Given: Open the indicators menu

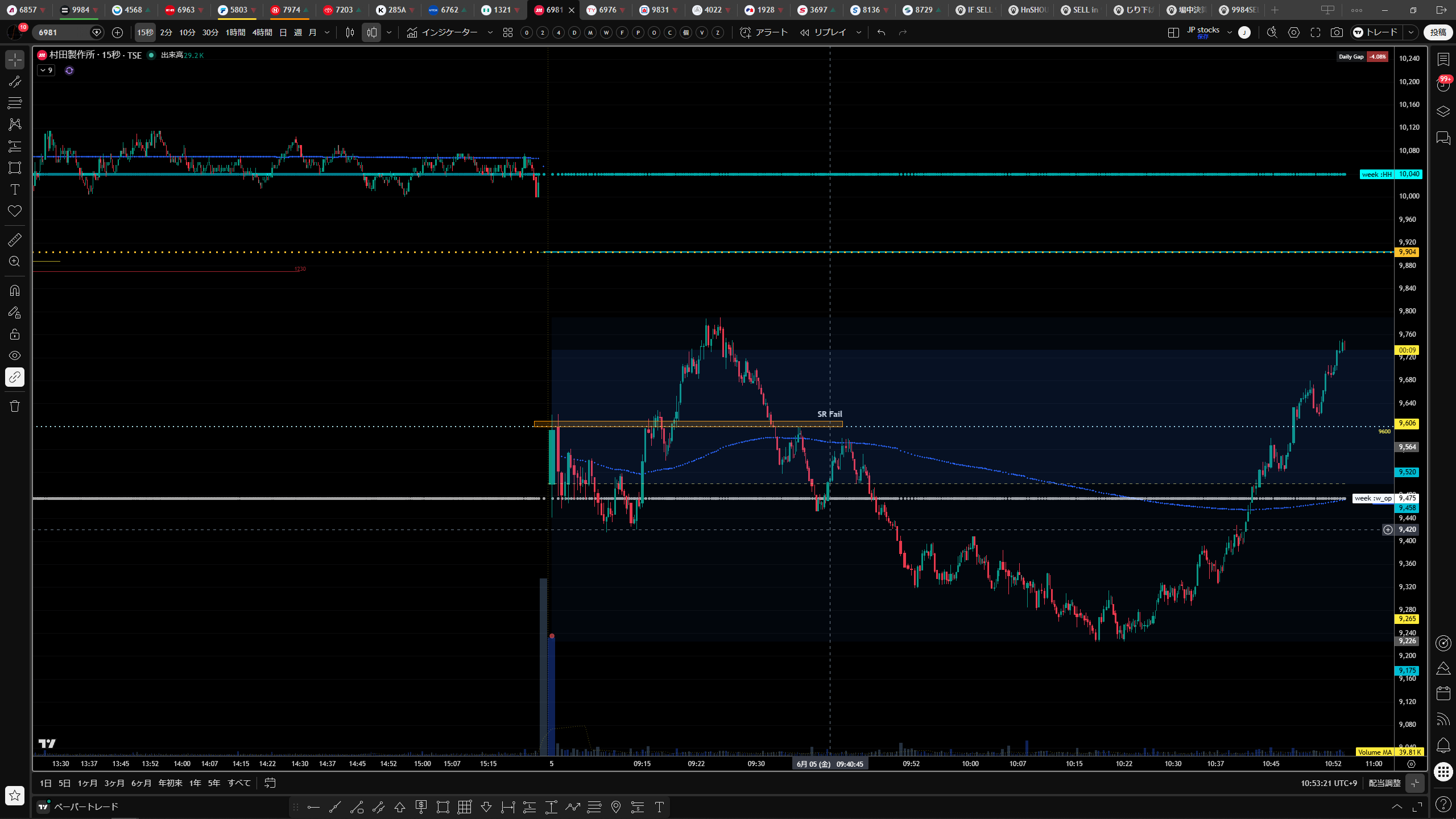Looking at the screenshot, I should click(442, 32).
